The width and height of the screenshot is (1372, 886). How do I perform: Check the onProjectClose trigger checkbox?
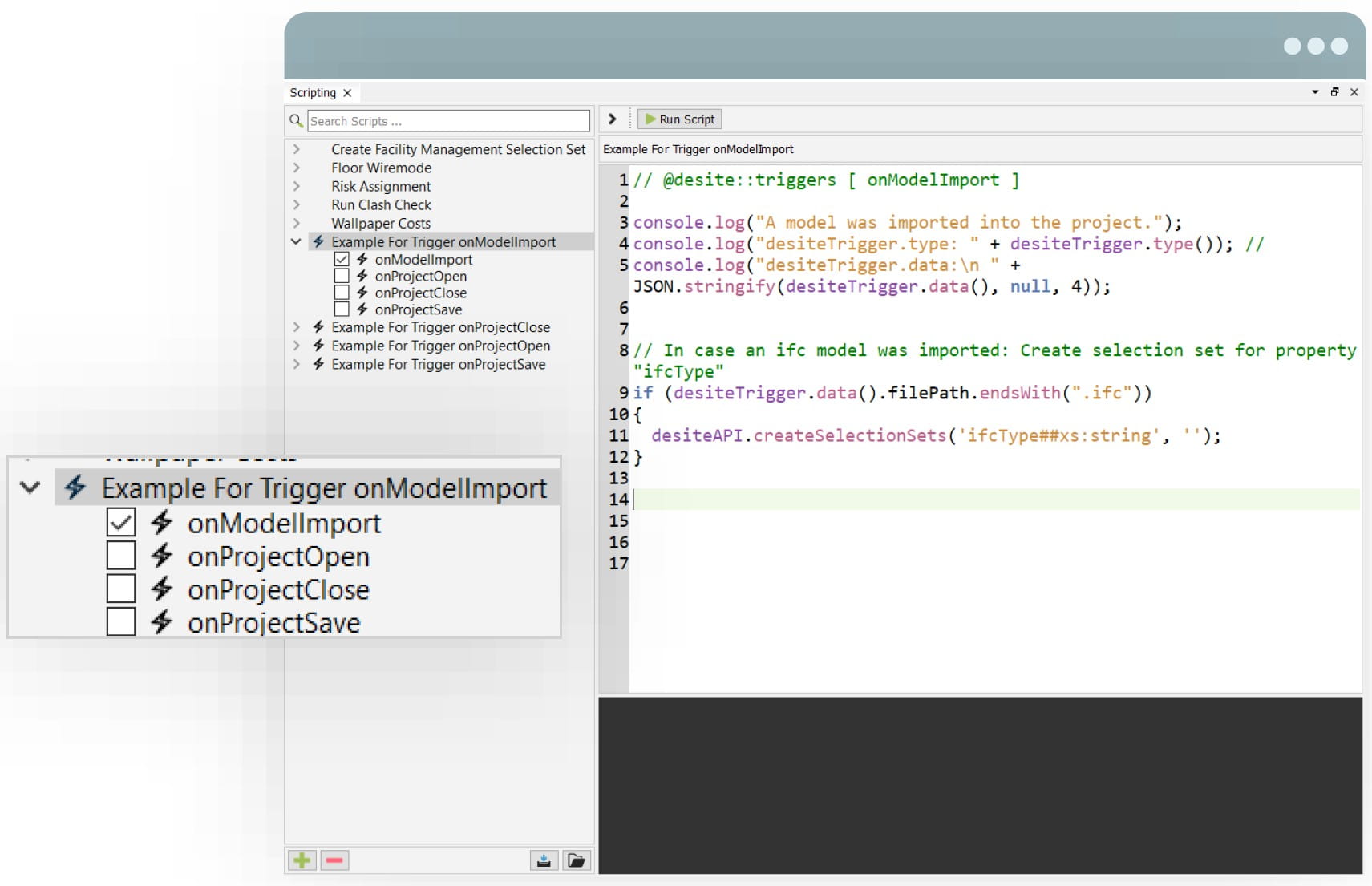(x=342, y=293)
